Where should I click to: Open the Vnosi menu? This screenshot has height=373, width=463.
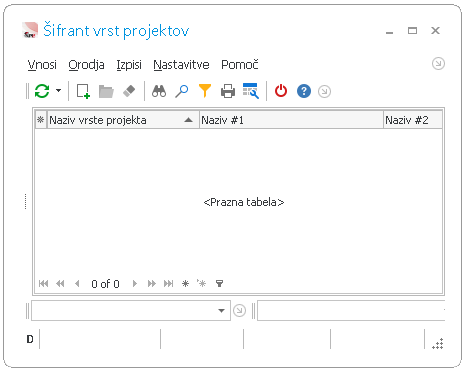click(x=42, y=64)
